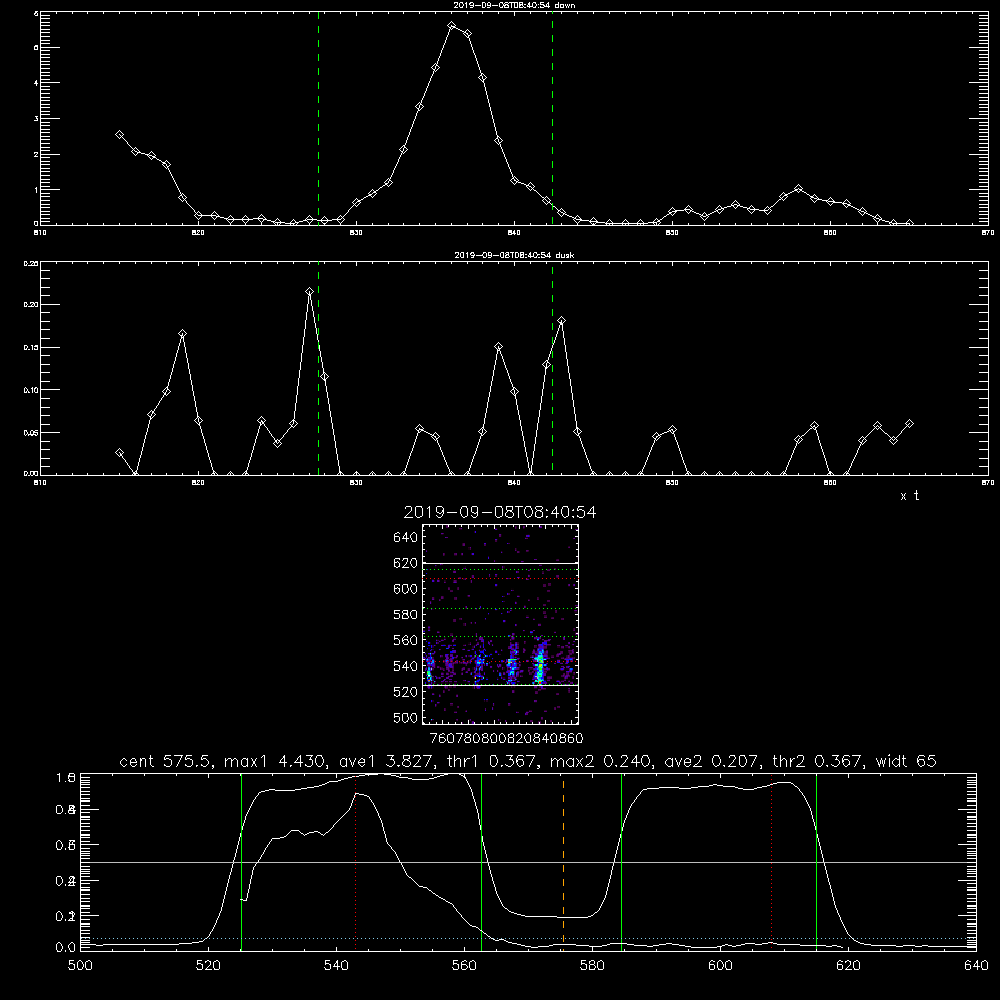Image resolution: width=1000 pixels, height=1000 pixels.
Task: Click the '0.15' y-axis label of the dusk plot
Action: pyautogui.click(x=31, y=347)
